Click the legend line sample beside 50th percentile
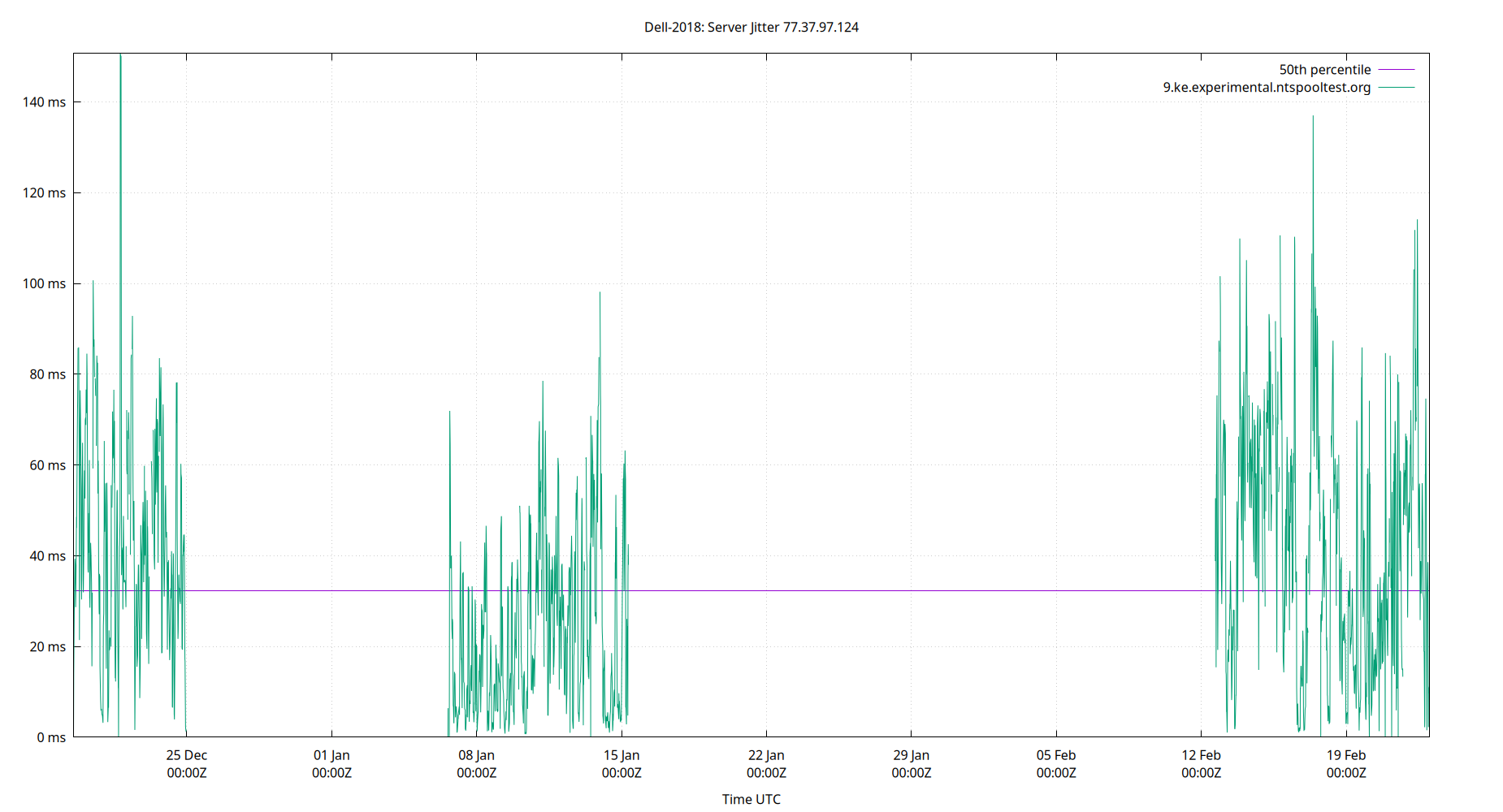This screenshot has width=1503, height=812. point(1394,69)
